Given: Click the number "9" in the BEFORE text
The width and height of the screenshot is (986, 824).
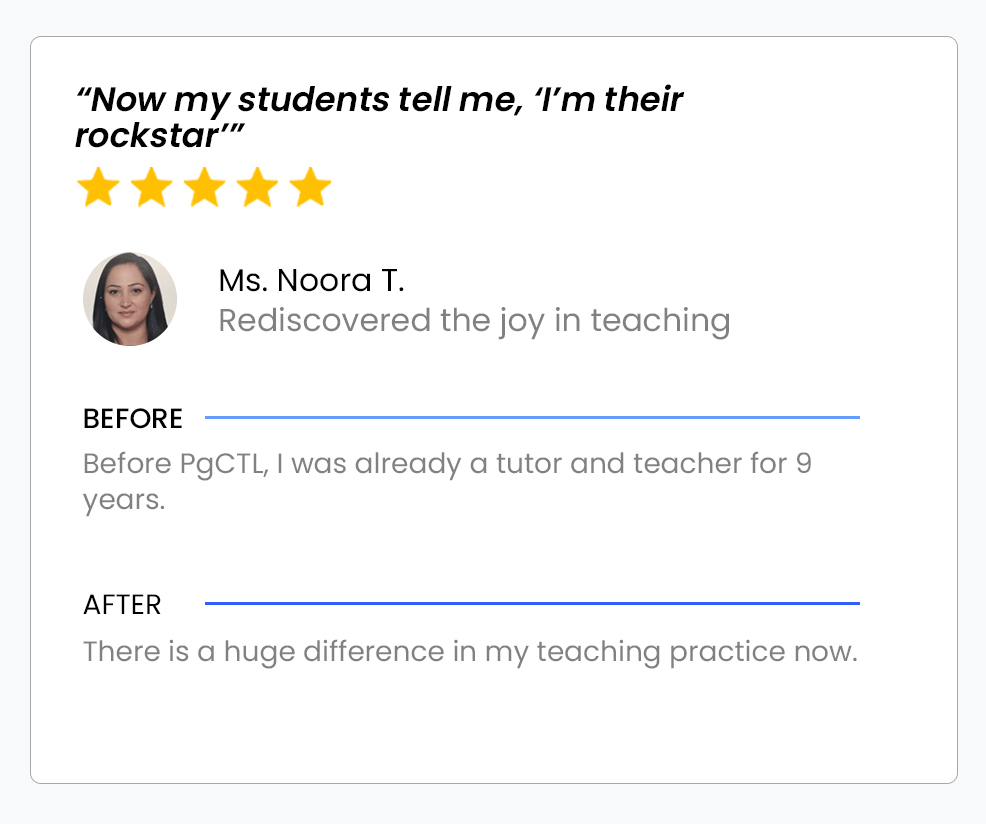Looking at the screenshot, I should point(803,465).
